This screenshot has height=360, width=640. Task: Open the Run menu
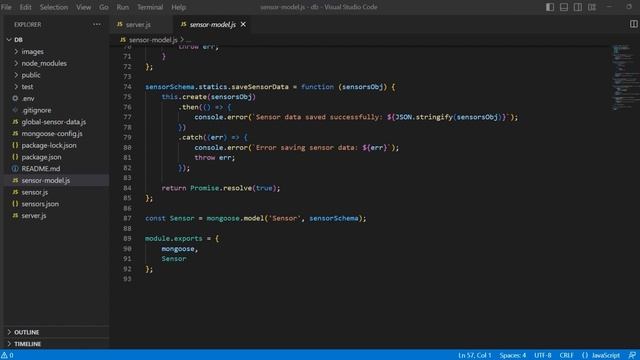(x=122, y=7)
